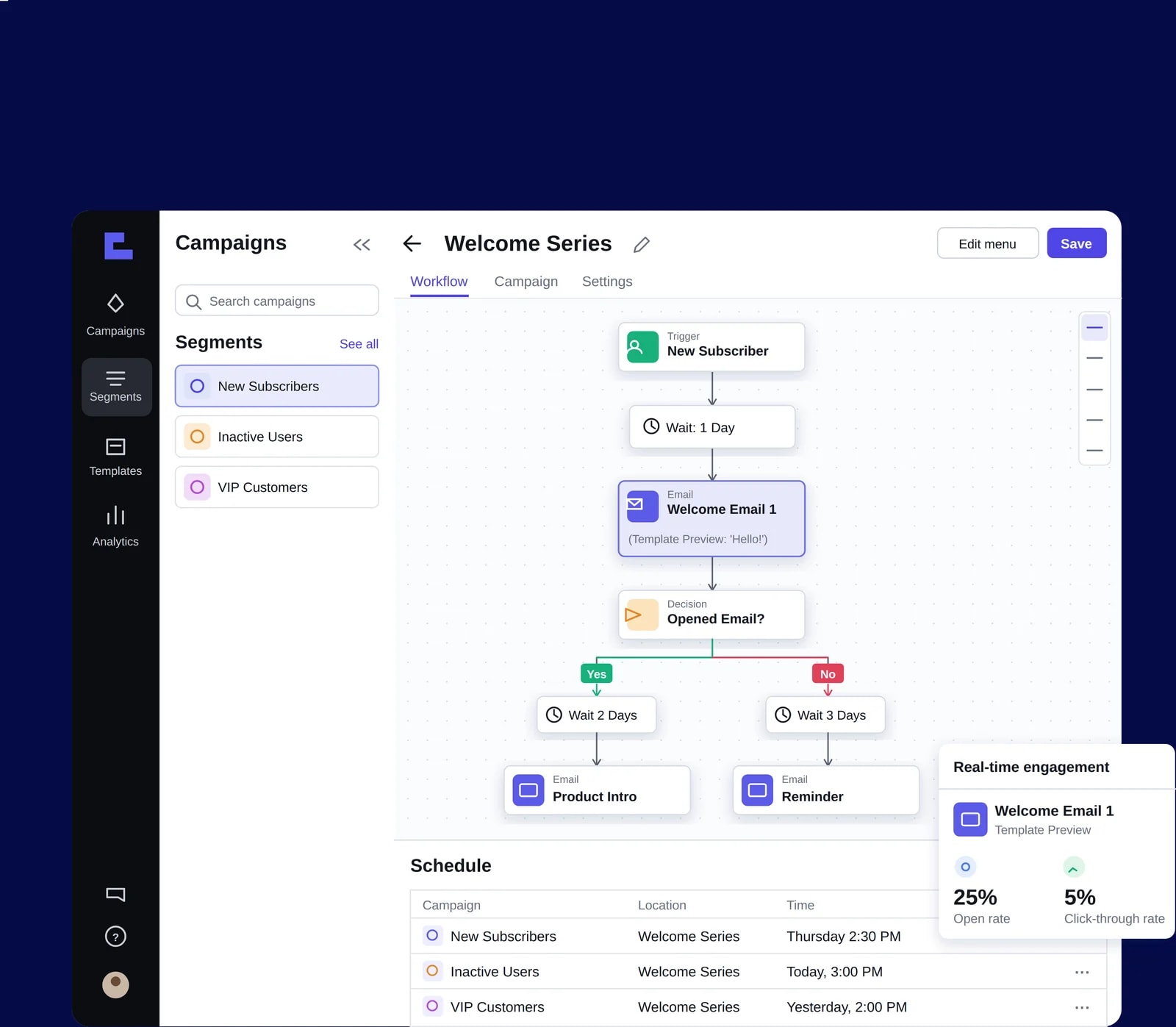Open more options for Inactive Users row
The image size is (1176, 1027).
pyautogui.click(x=1082, y=972)
